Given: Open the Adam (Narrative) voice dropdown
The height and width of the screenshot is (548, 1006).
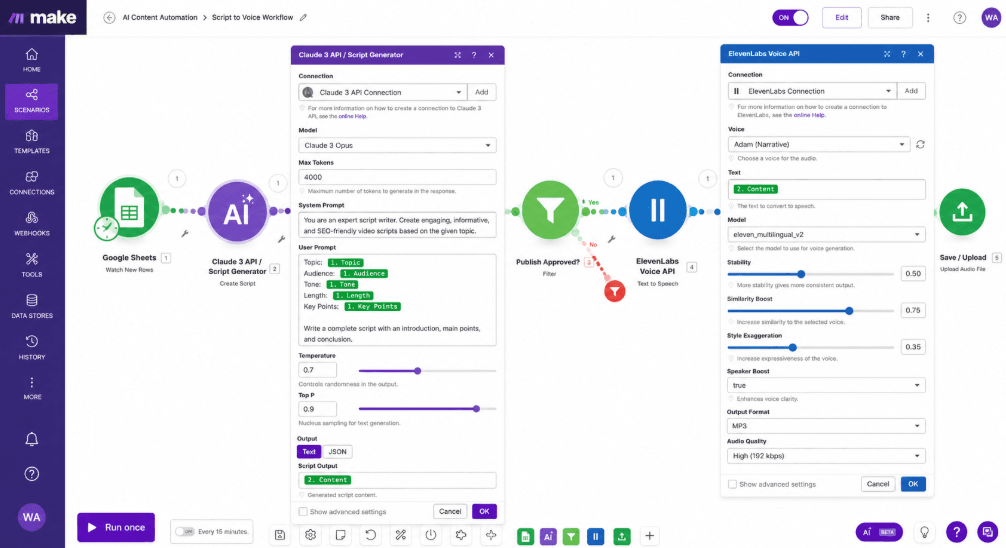Looking at the screenshot, I should [x=819, y=144].
